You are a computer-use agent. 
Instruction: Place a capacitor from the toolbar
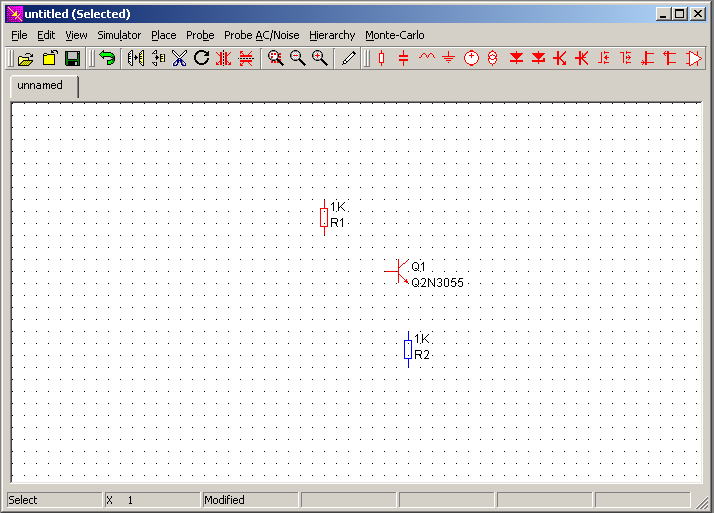[403, 58]
